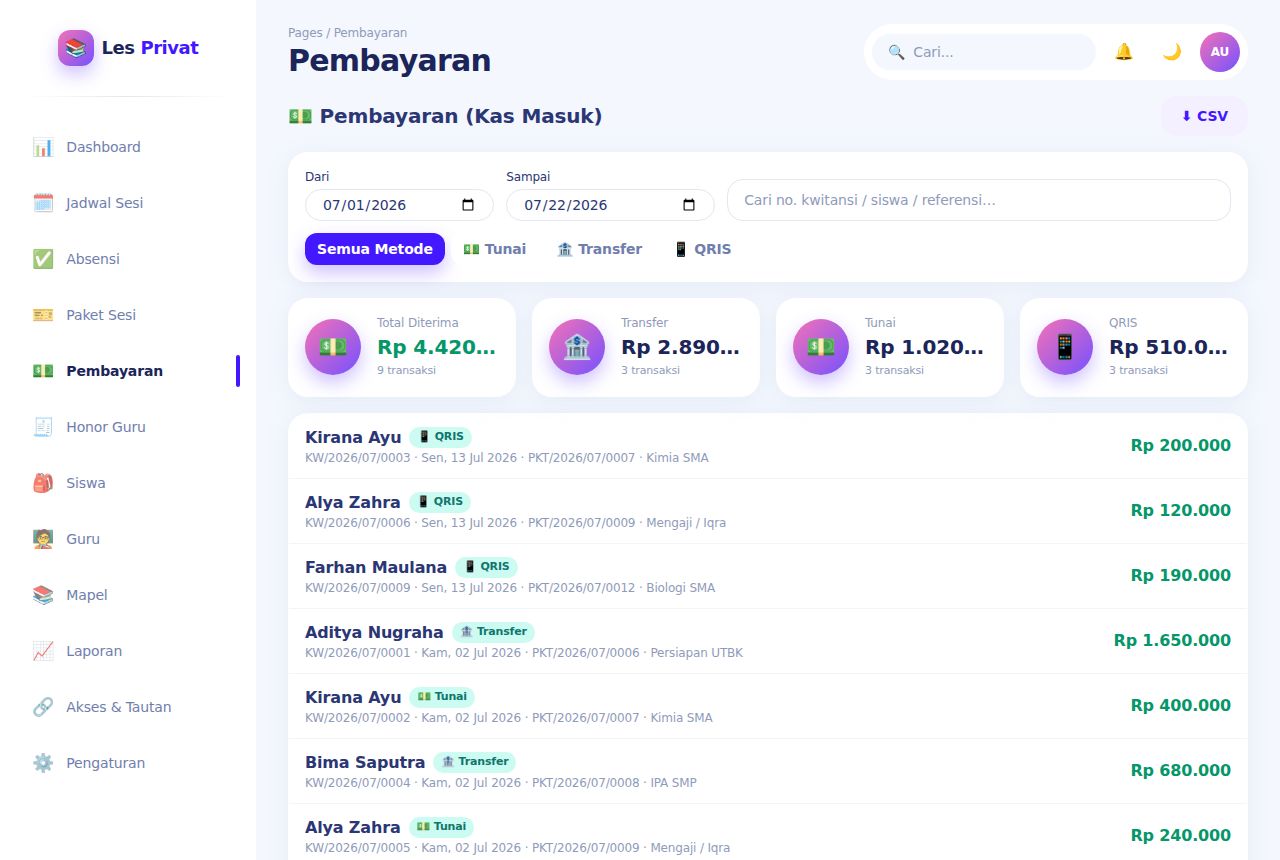
Task: Click the Rp 1.020… Tunai total
Action: point(925,347)
